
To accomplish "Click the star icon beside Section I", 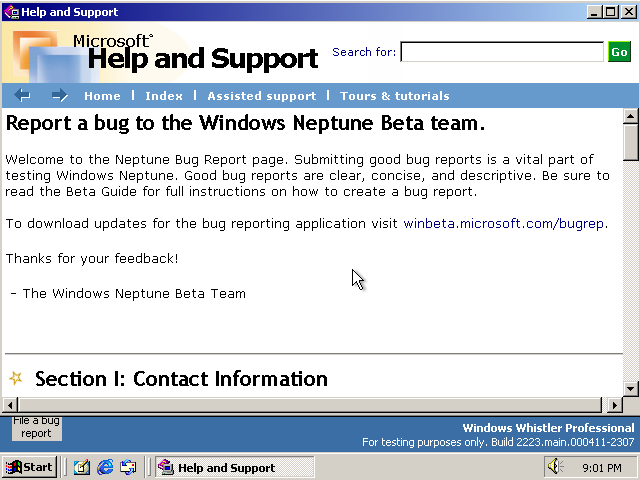I will click(15, 379).
